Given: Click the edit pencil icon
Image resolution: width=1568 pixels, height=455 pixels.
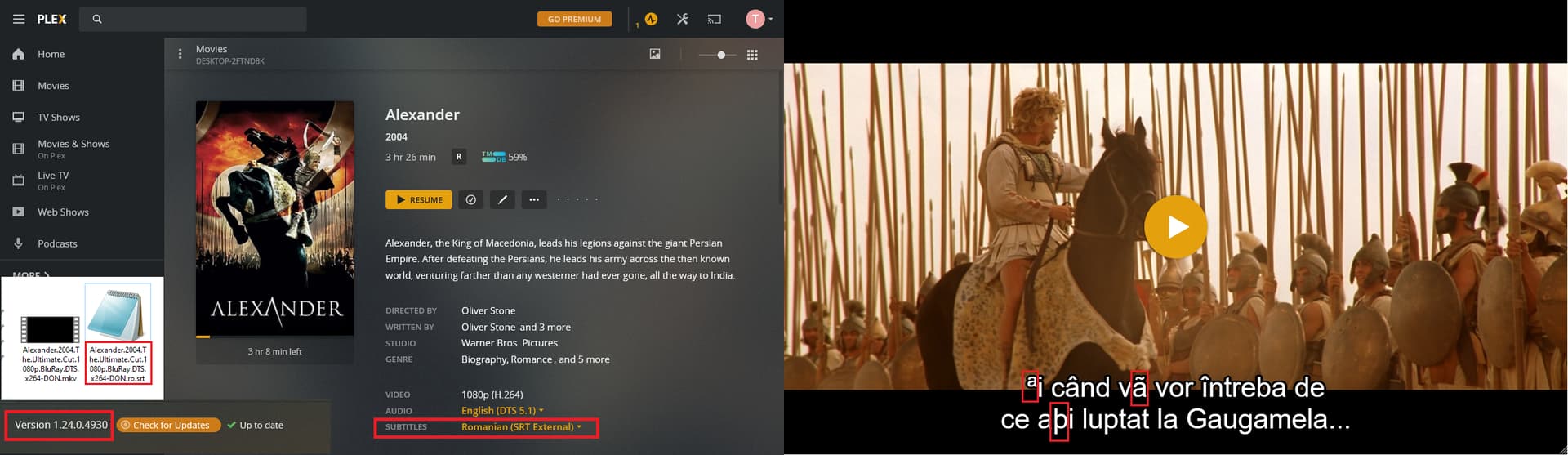Looking at the screenshot, I should [502, 199].
